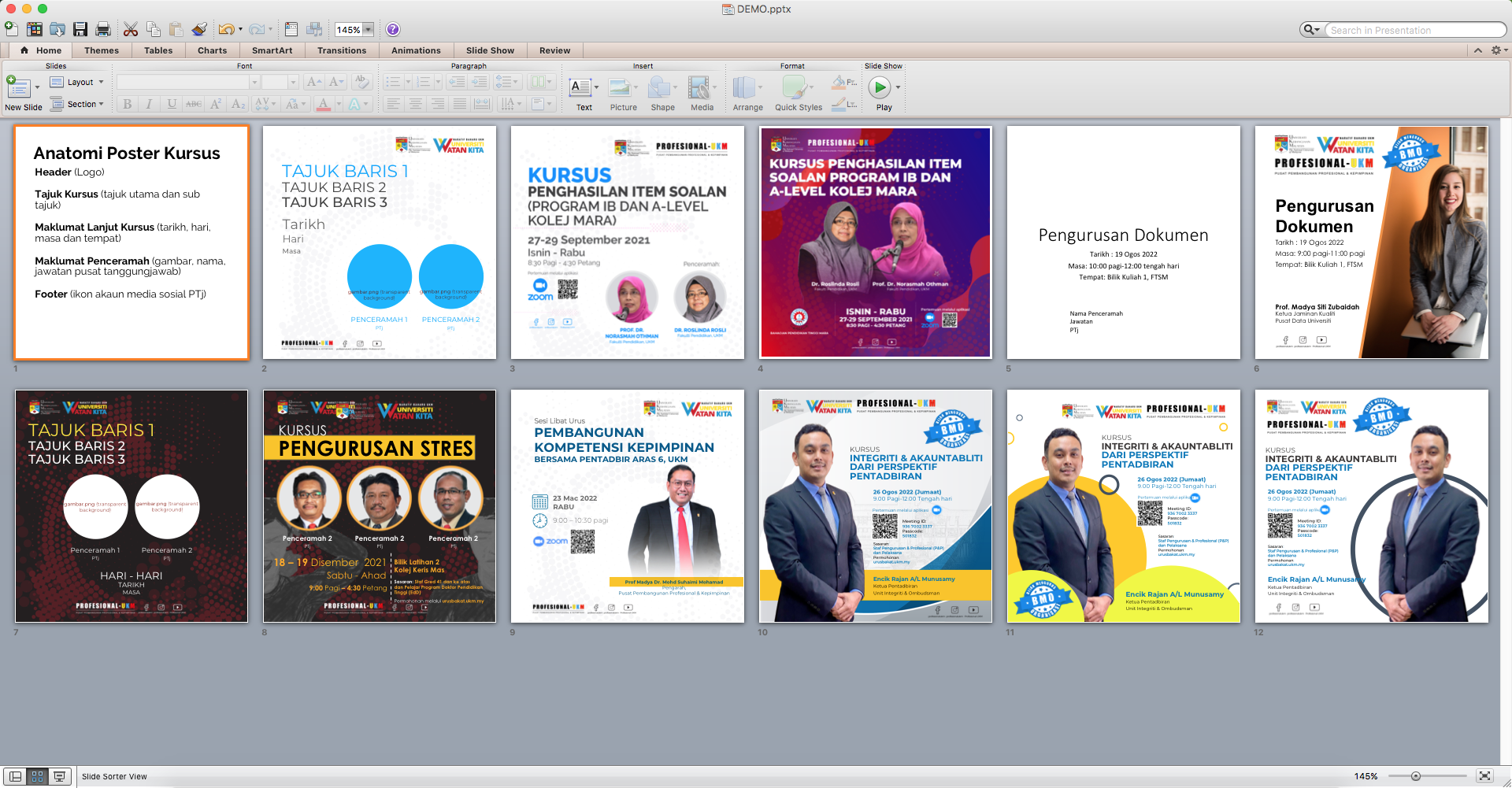Toggle bold text formatting
Screen dimensions: 1512x788
click(x=127, y=103)
